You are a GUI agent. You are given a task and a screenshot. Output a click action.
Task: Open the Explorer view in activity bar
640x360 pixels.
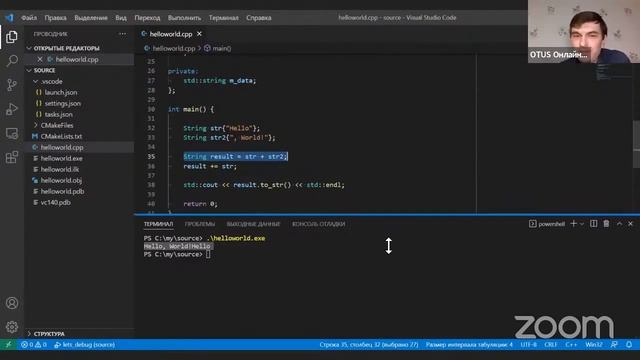point(12,37)
